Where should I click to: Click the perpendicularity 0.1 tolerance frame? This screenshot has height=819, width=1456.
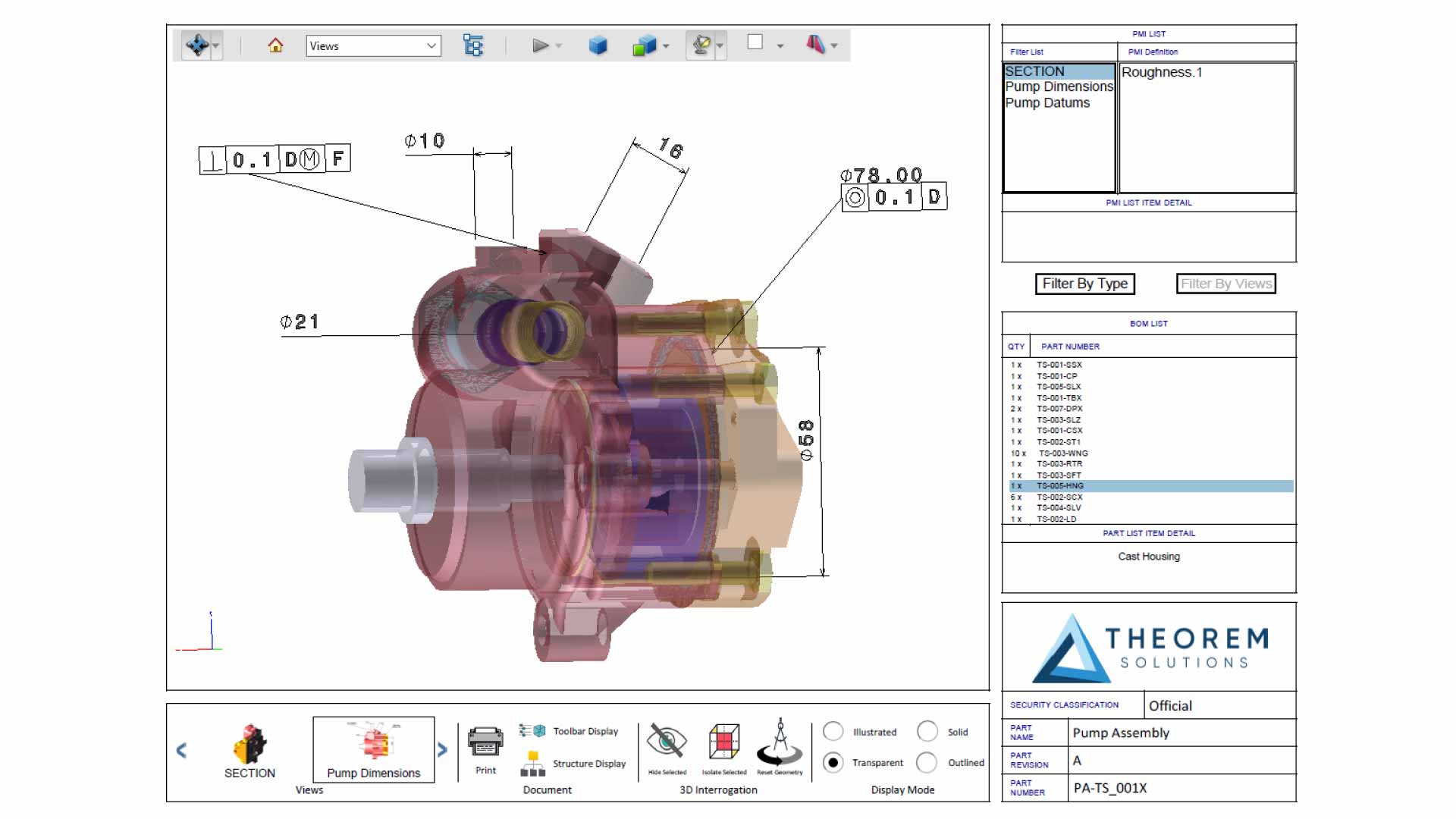point(275,159)
